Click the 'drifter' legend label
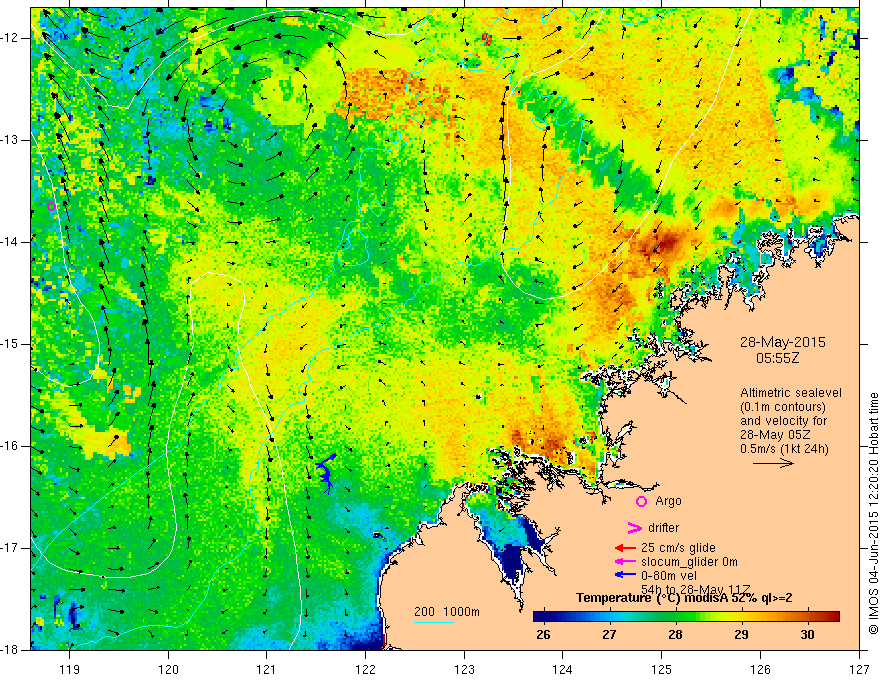 click(x=663, y=528)
